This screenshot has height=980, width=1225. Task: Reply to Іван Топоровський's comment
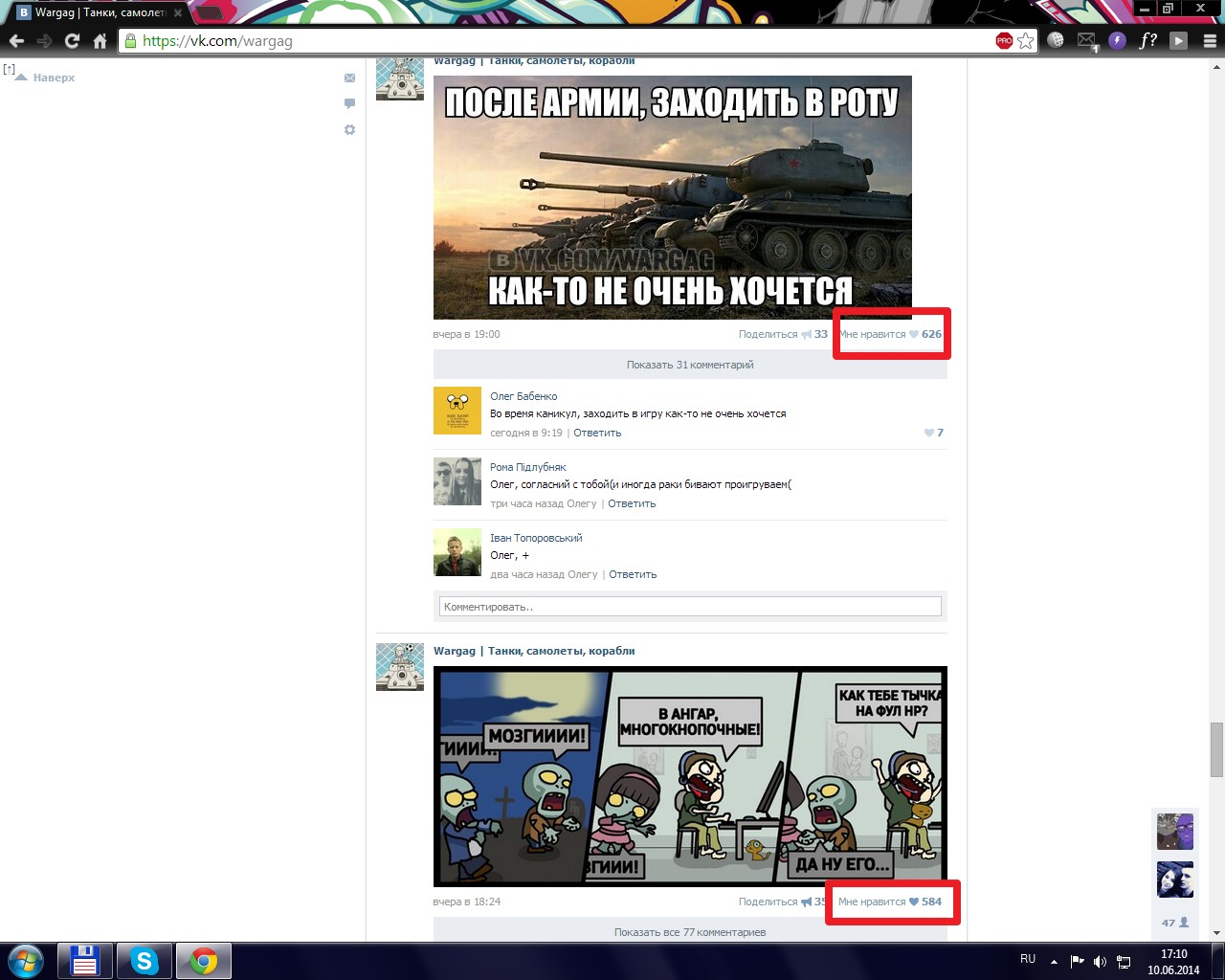pyautogui.click(x=633, y=574)
